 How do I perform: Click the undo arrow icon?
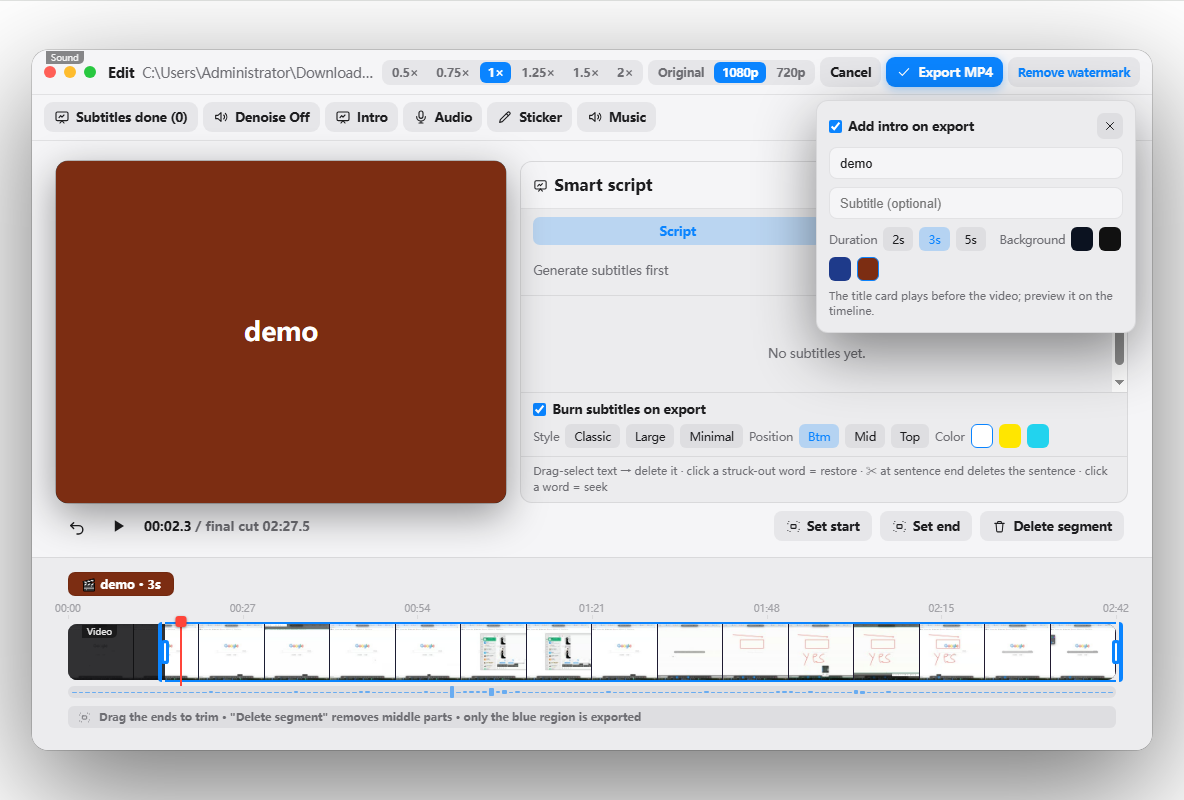click(77, 527)
